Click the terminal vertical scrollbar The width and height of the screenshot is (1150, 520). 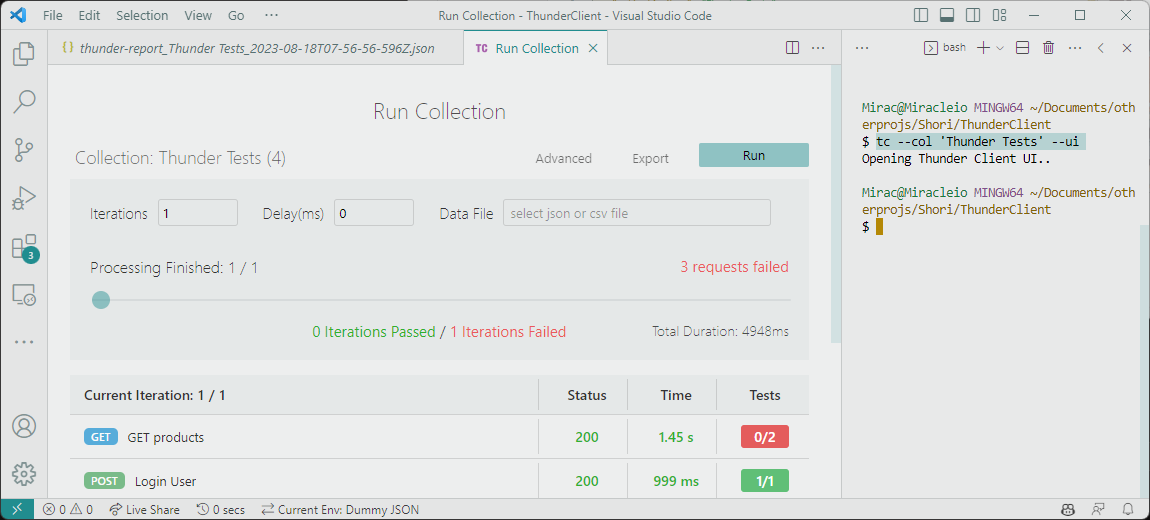click(1144, 359)
